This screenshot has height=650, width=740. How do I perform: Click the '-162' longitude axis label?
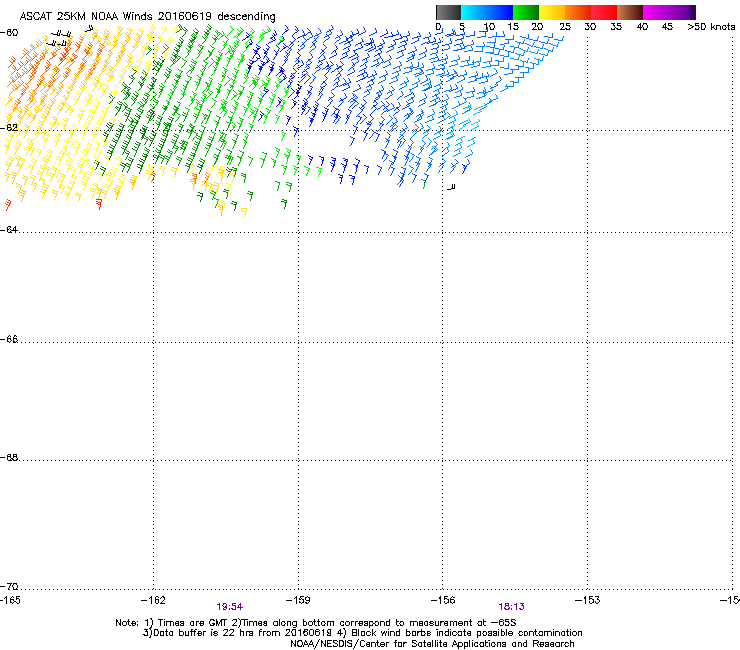pyautogui.click(x=153, y=600)
